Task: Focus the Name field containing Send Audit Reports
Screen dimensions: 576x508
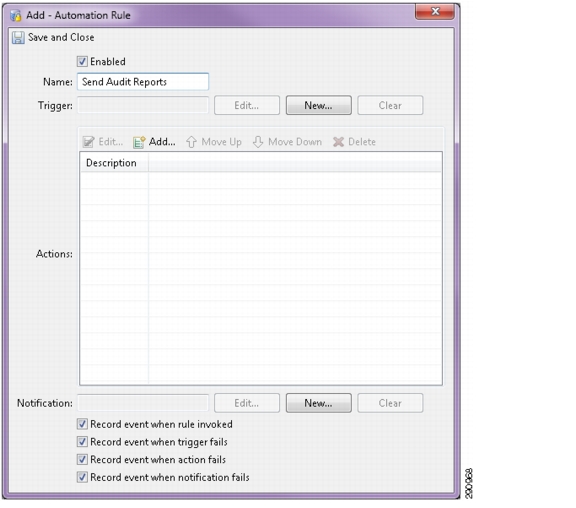Action: pyautogui.click(x=143, y=82)
